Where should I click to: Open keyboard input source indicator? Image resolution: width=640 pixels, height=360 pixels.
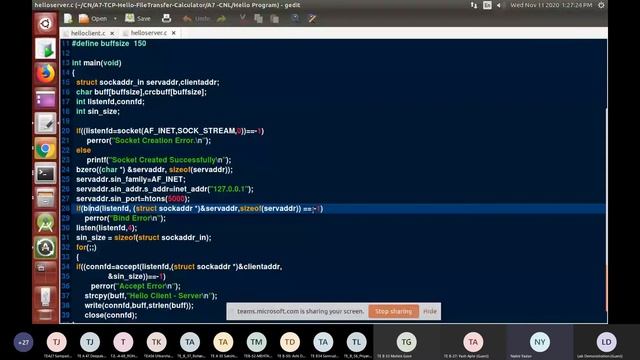pos(487,5)
